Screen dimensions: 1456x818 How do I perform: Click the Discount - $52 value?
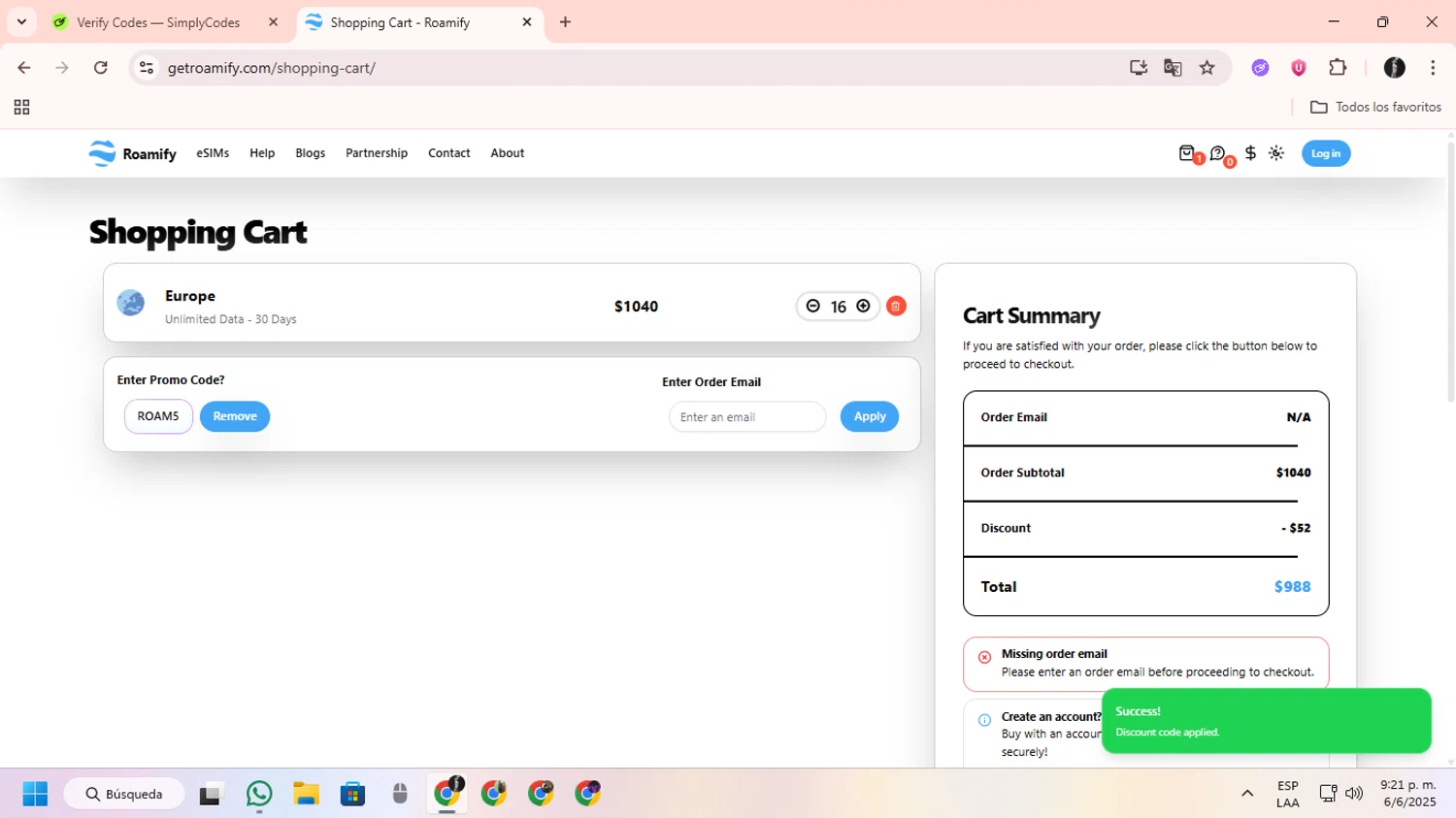click(1296, 528)
